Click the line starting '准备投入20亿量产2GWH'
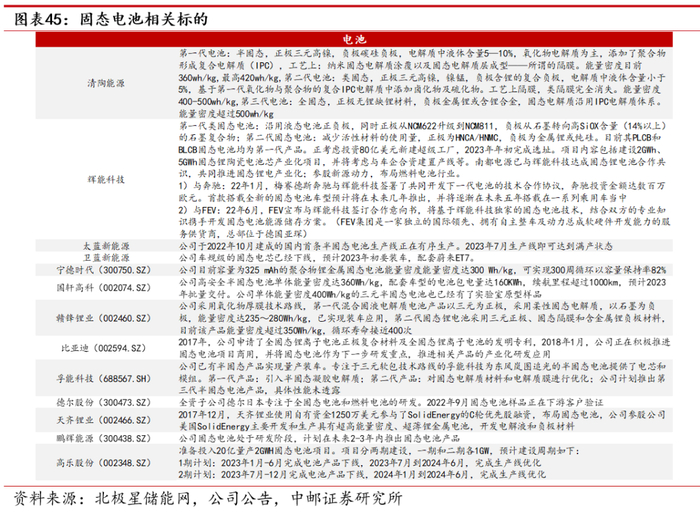The image size is (700, 517). click(x=379, y=450)
